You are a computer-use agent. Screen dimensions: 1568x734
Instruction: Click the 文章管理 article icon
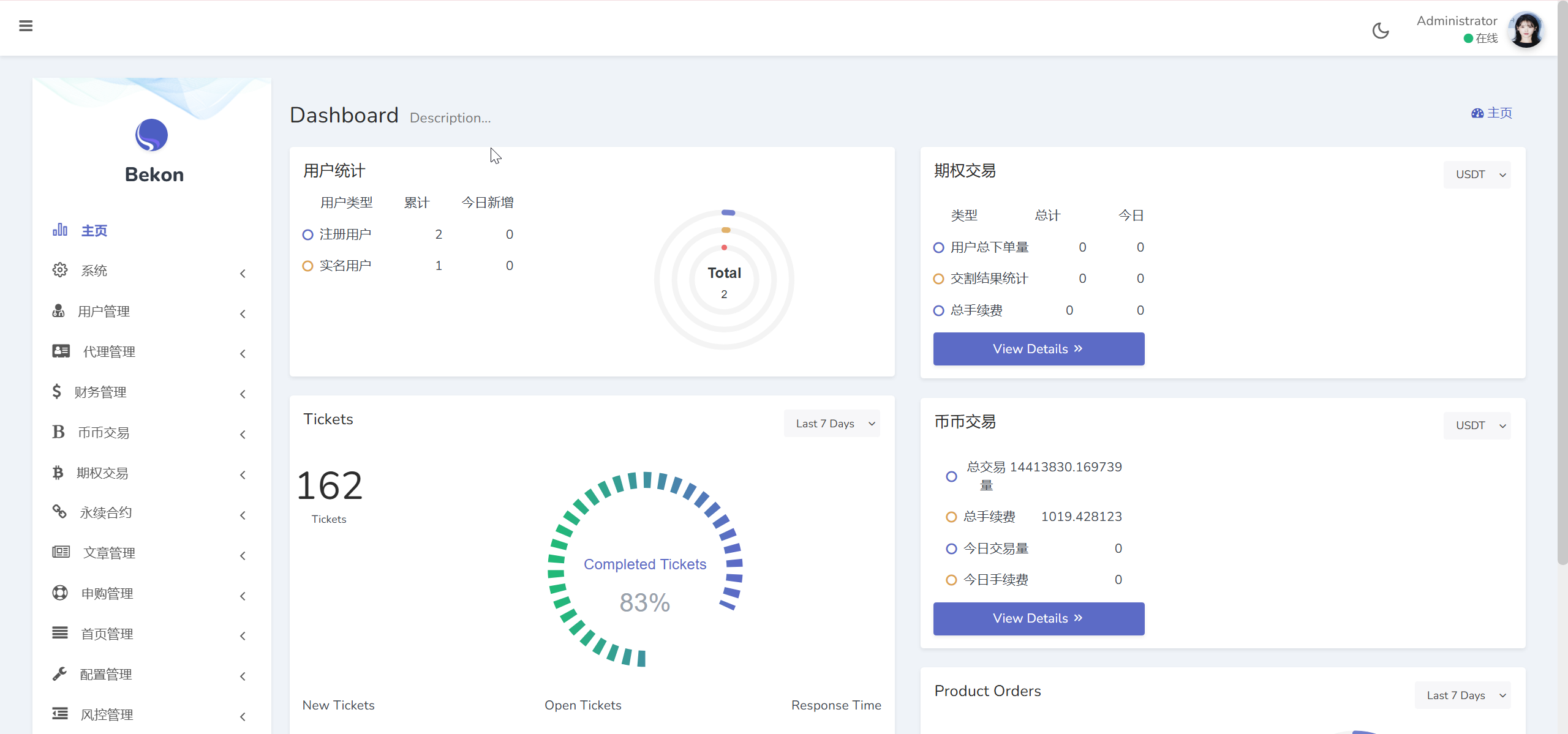[60, 552]
